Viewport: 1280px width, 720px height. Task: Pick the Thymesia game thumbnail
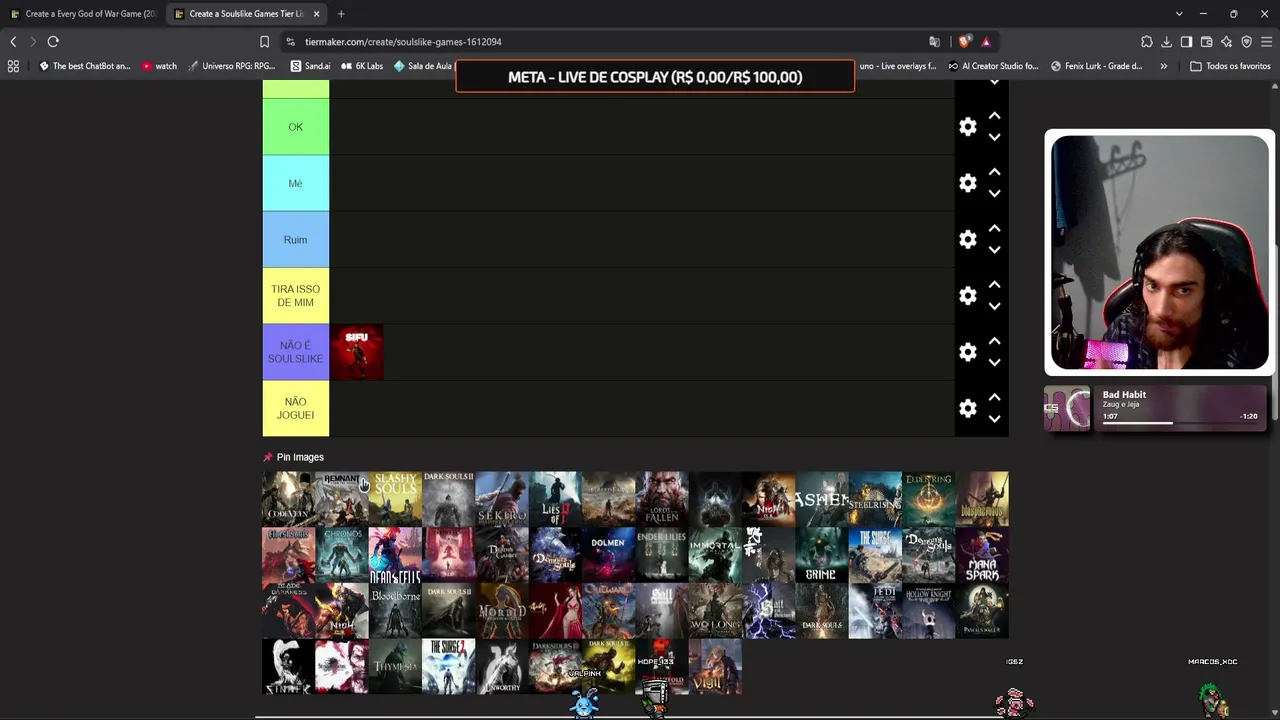tap(395, 667)
